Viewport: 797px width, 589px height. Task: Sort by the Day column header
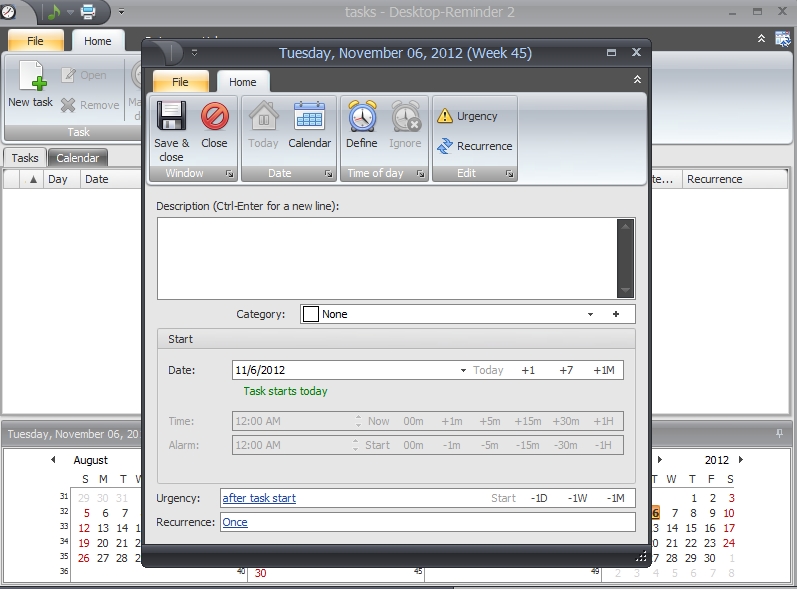pyautogui.click(x=62, y=179)
